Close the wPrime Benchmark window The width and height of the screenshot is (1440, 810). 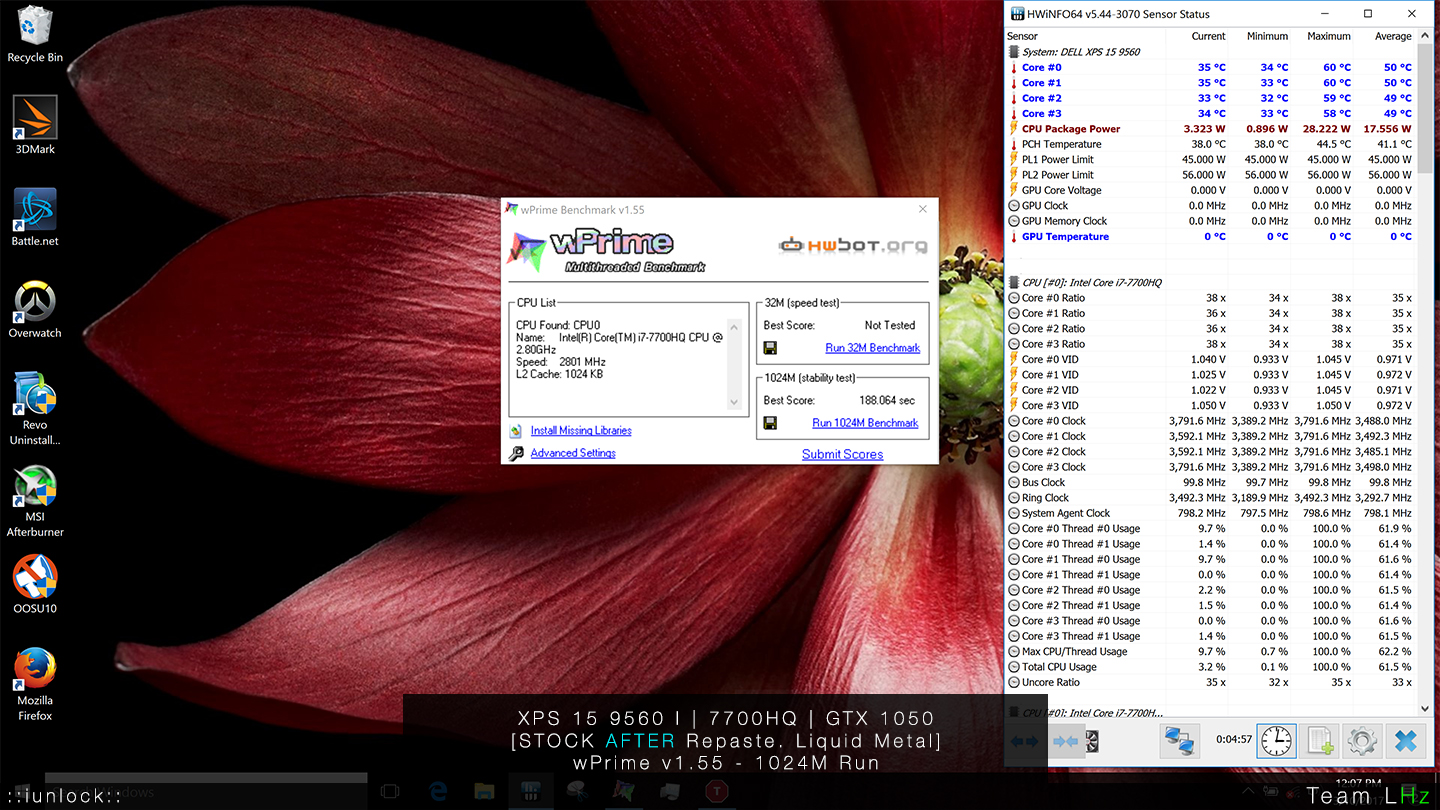[922, 209]
